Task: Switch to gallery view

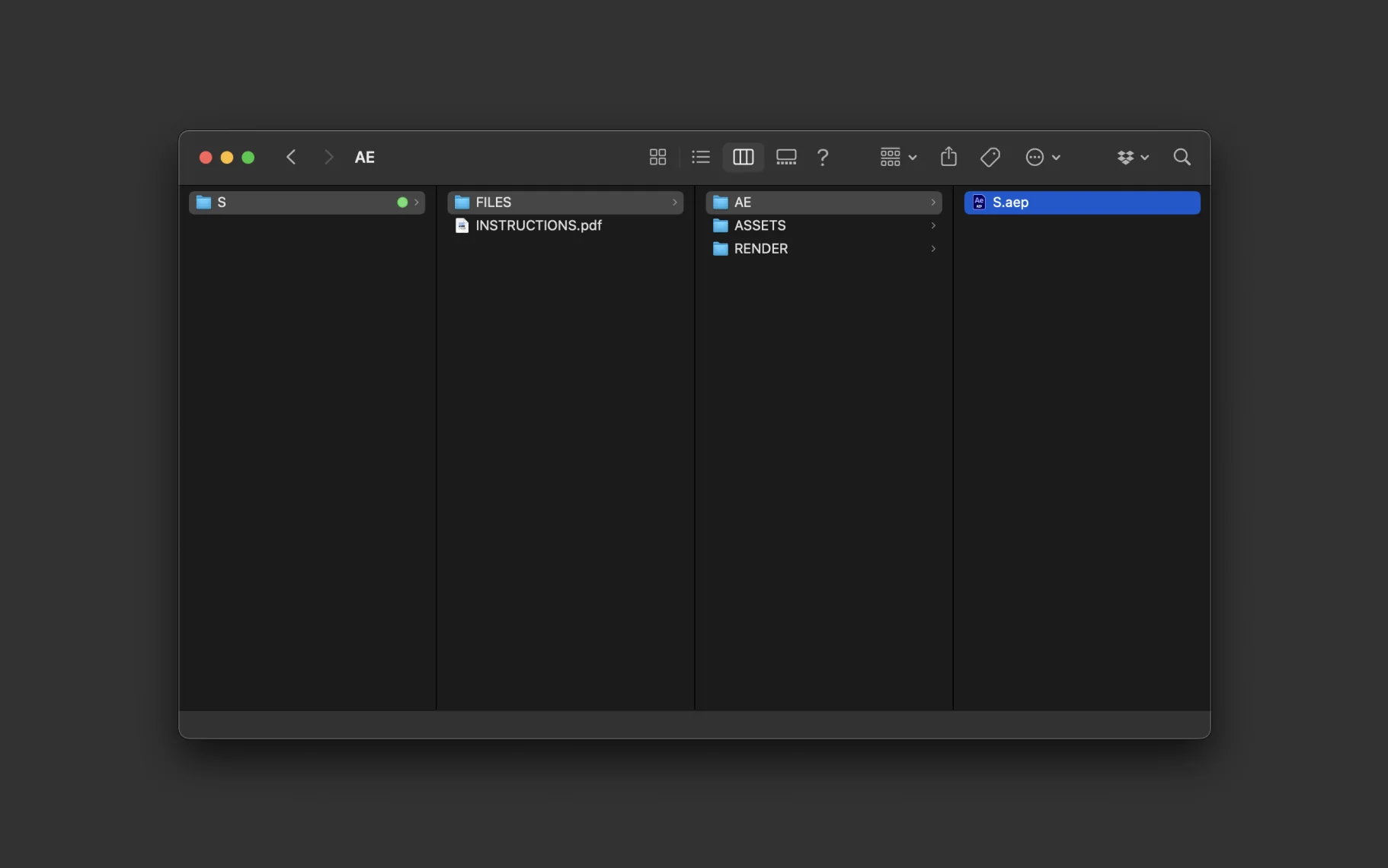Action: pos(785,157)
